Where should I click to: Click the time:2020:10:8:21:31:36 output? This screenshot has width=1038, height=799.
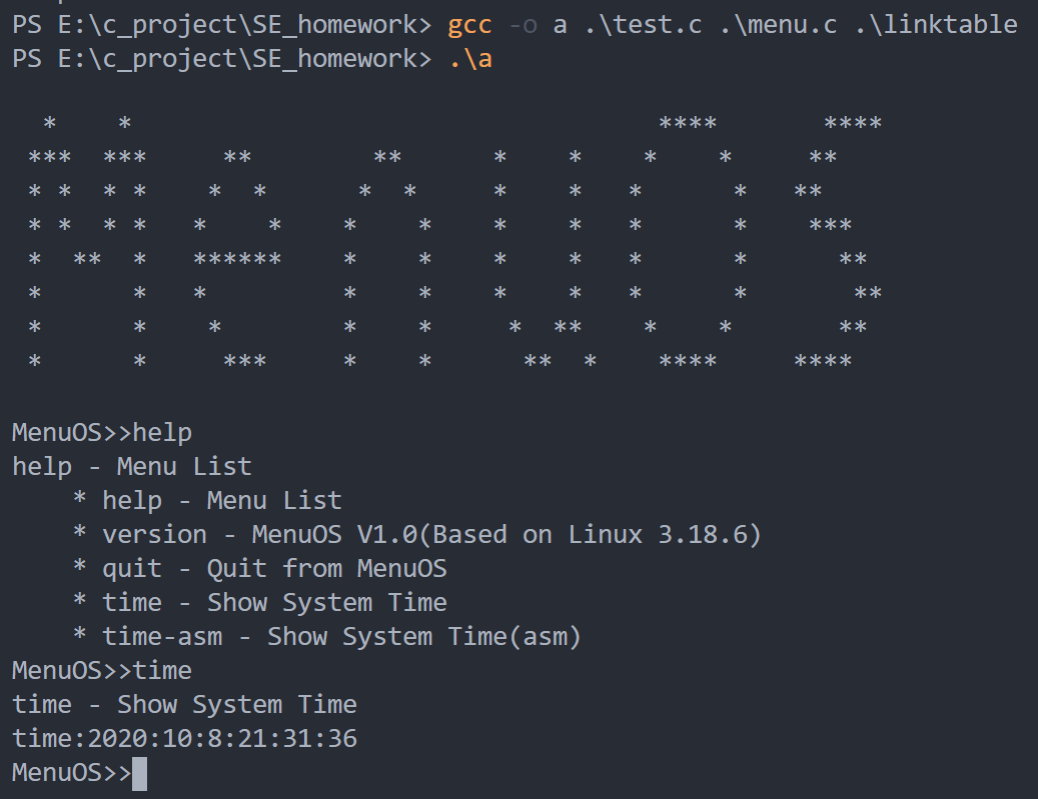pyautogui.click(x=184, y=739)
